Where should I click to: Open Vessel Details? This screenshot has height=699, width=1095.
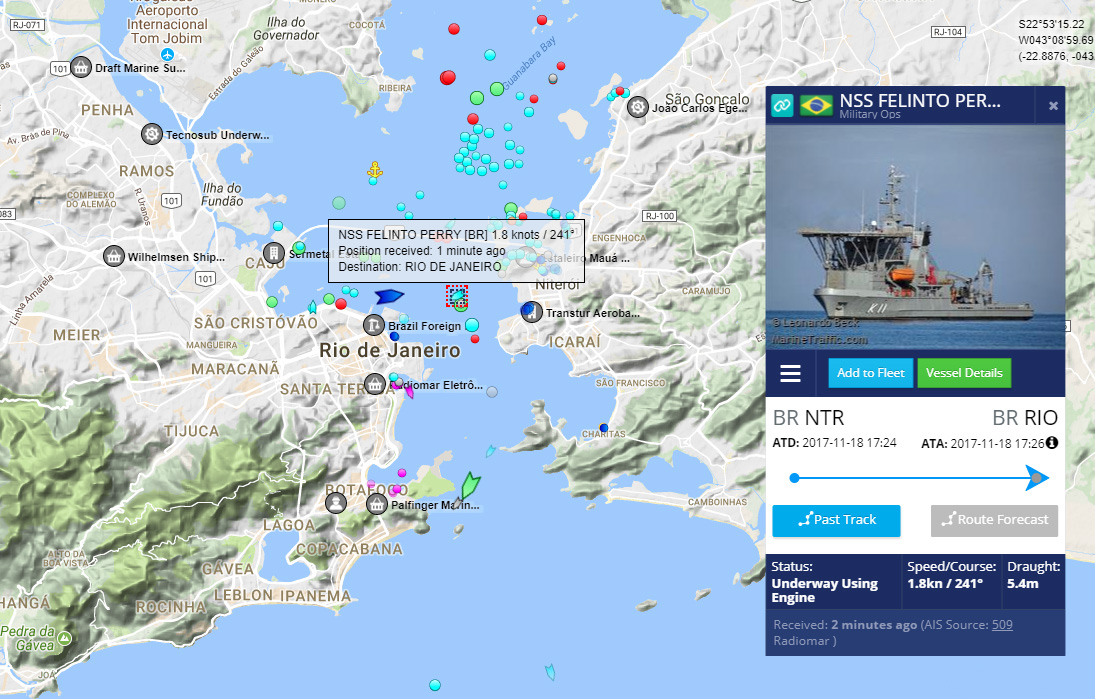point(964,373)
